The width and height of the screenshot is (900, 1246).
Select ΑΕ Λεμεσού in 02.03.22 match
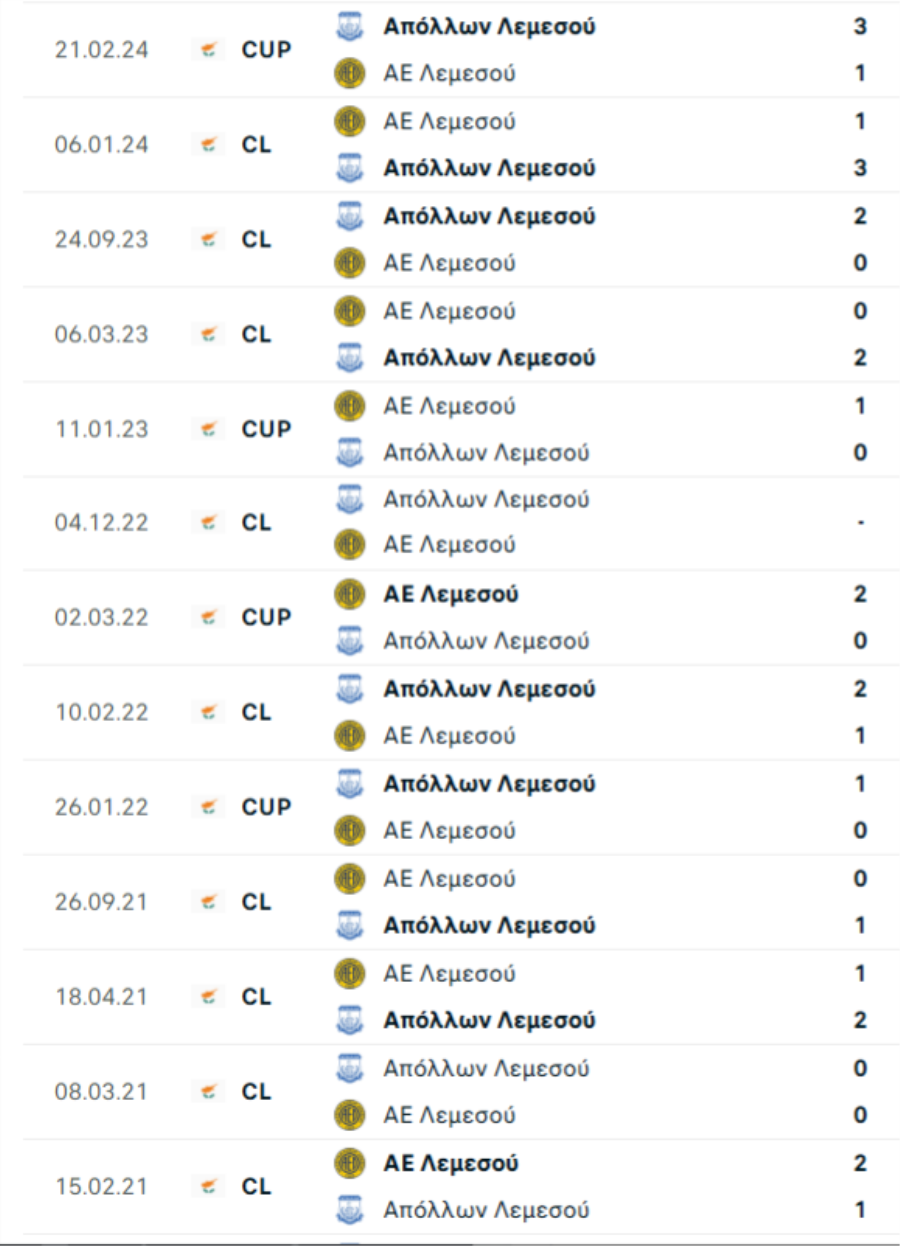pyautogui.click(x=451, y=594)
